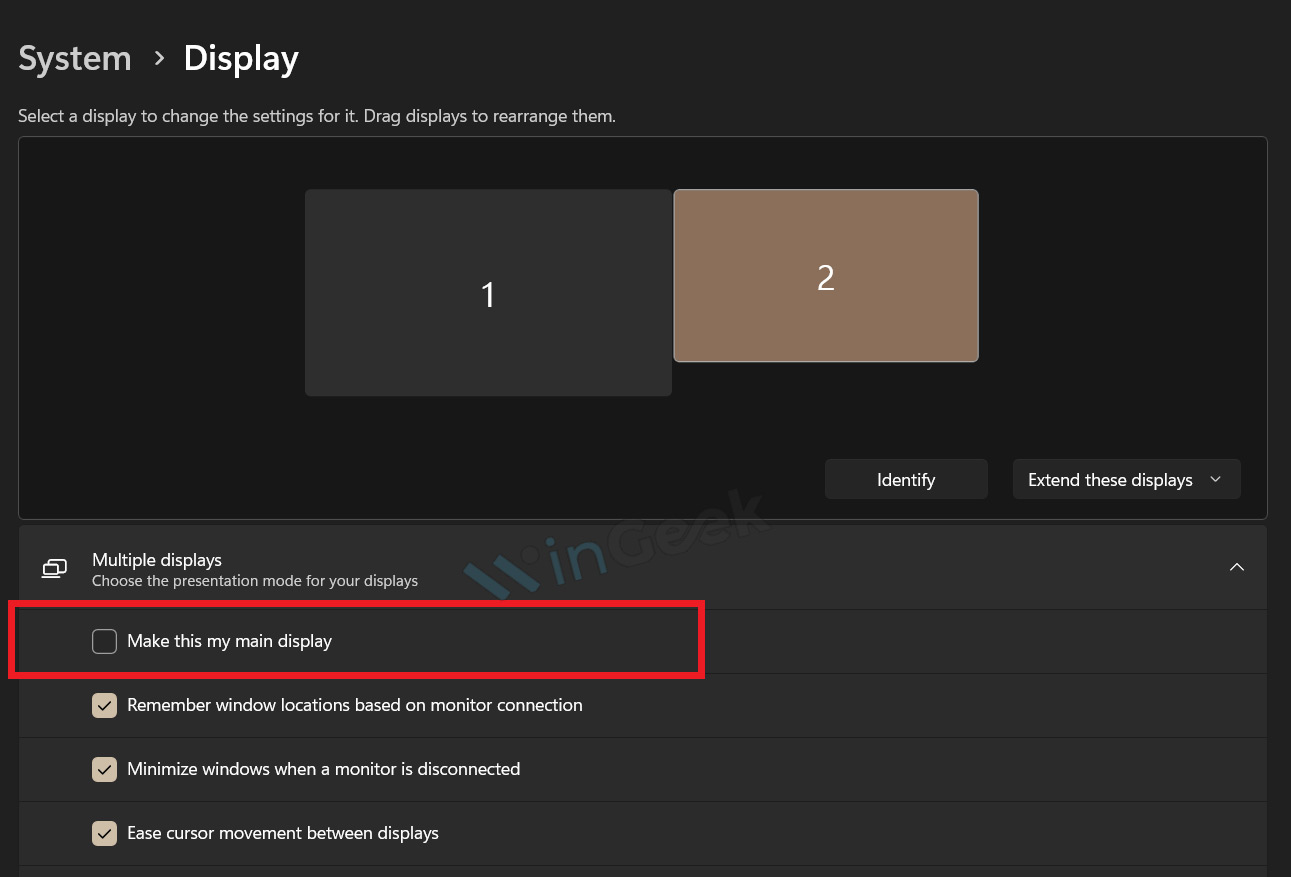Toggle Ease cursor movement between displays
1291x877 pixels.
point(104,833)
